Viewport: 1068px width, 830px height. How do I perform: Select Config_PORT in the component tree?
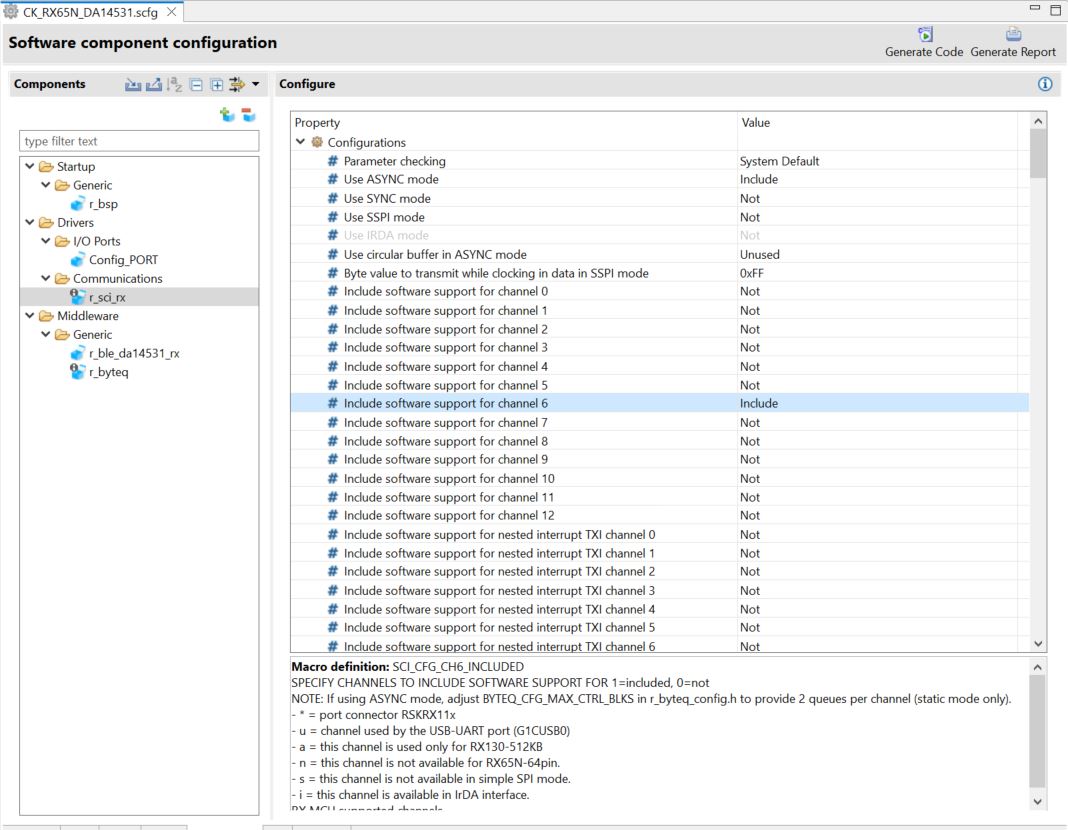tap(123, 259)
